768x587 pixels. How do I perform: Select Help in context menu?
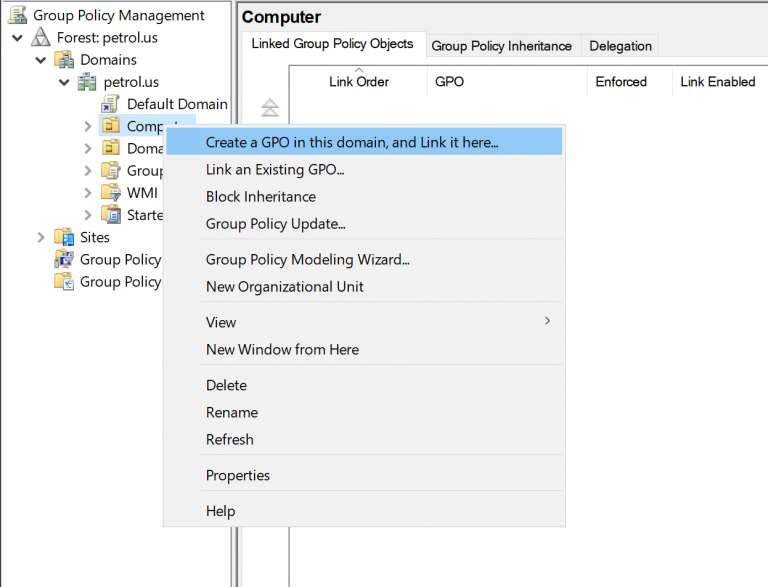pyautogui.click(x=364, y=511)
